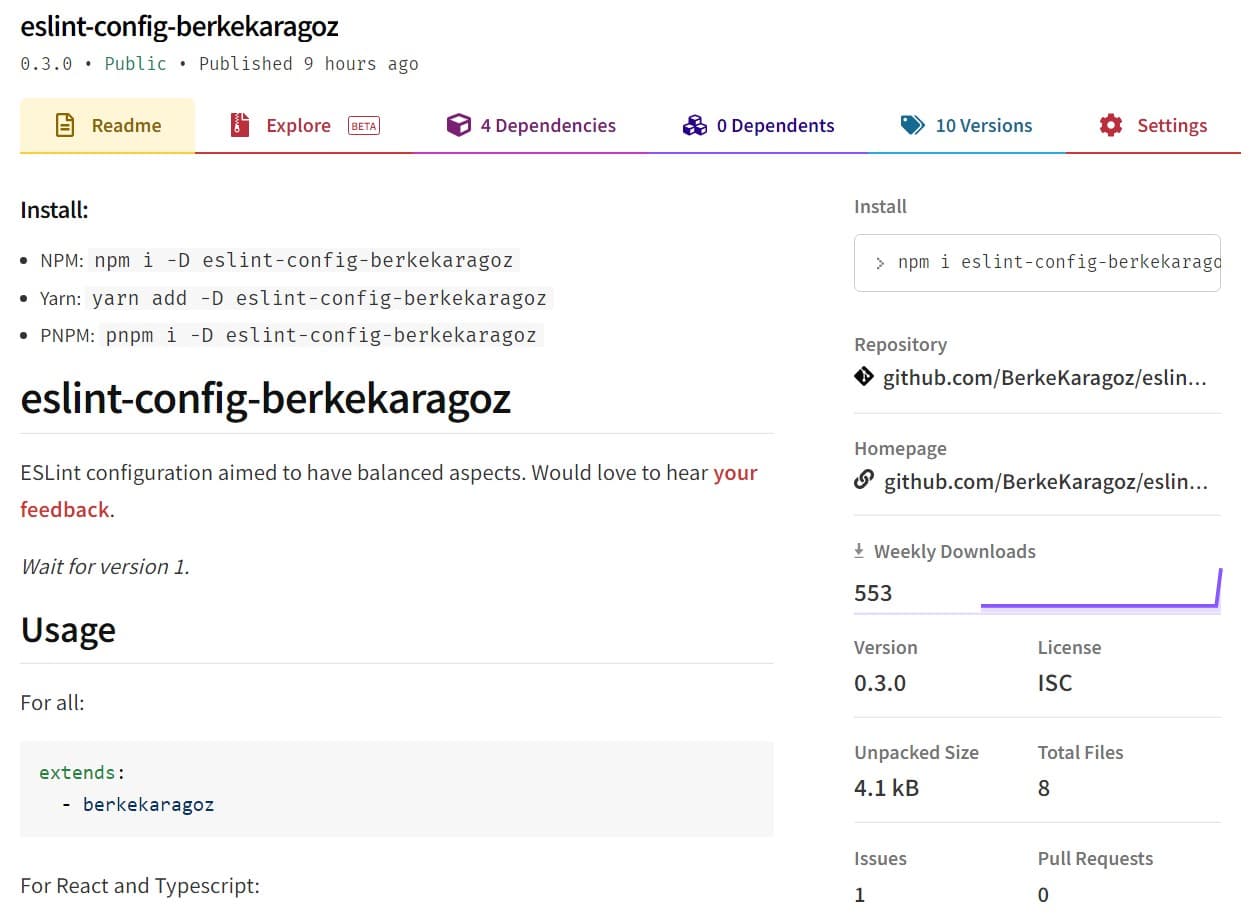This screenshot has height=922, width=1256.
Task: Click the Explore code runner icon
Action: (x=239, y=125)
